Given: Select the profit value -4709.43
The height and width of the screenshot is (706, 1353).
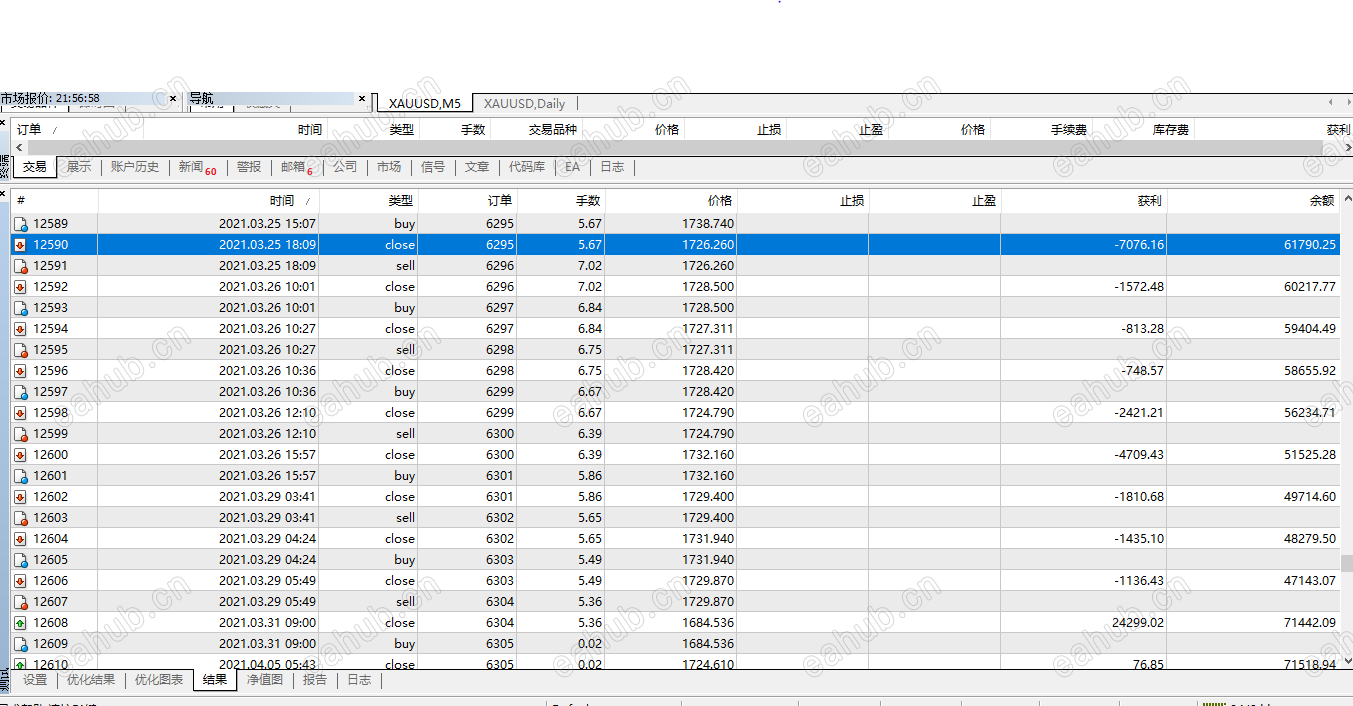Looking at the screenshot, I should [x=1138, y=455].
